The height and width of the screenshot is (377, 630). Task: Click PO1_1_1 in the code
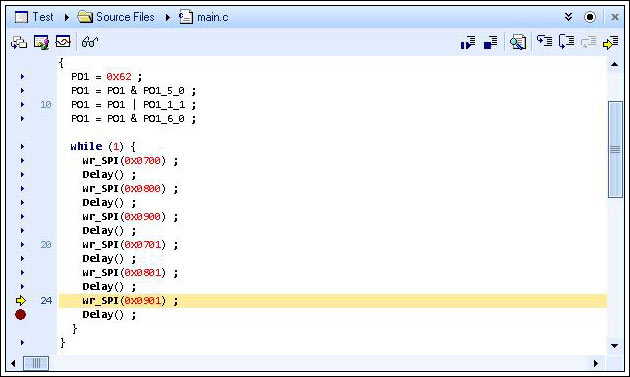164,105
